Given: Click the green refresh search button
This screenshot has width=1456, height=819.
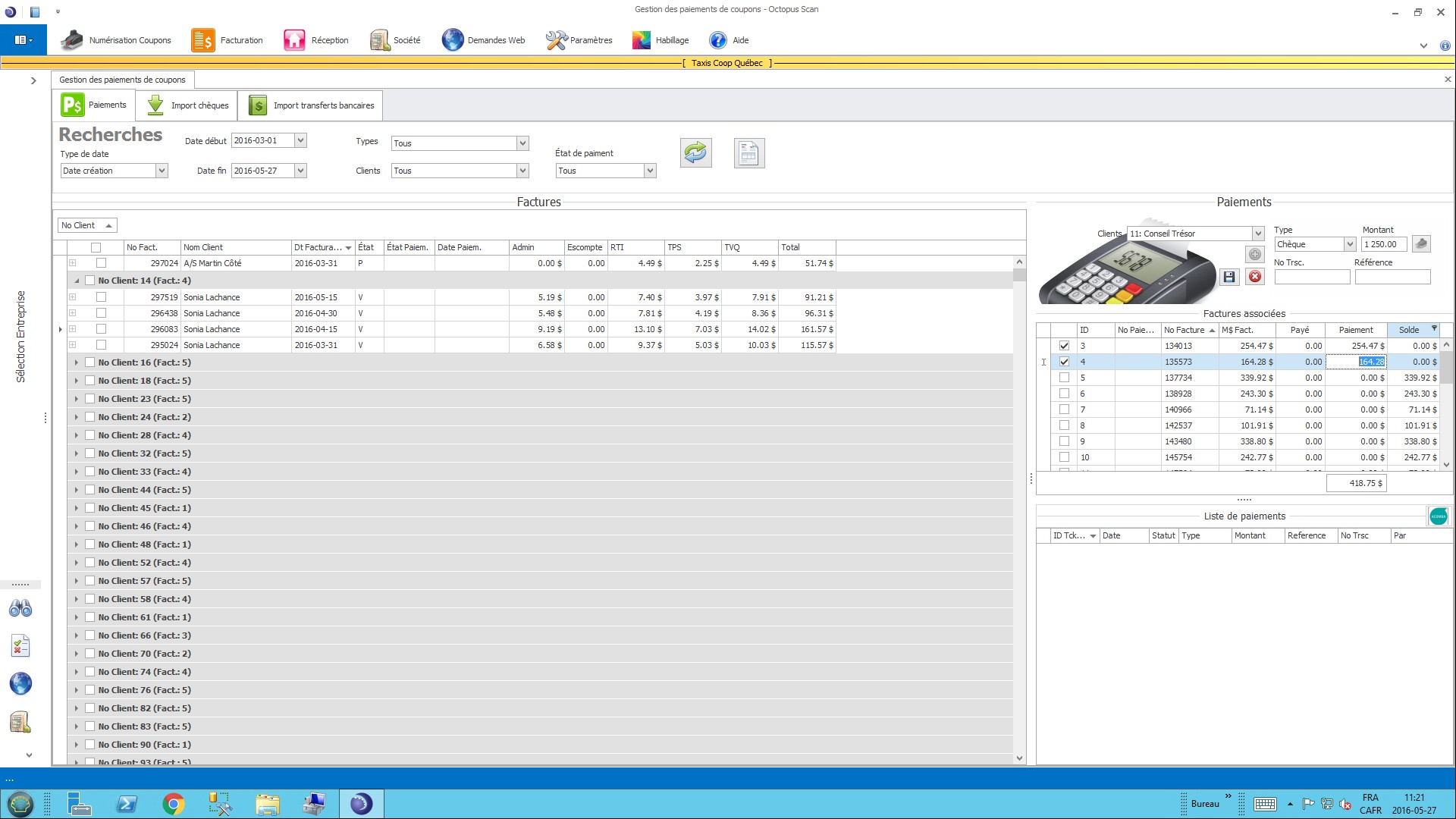Looking at the screenshot, I should [695, 153].
